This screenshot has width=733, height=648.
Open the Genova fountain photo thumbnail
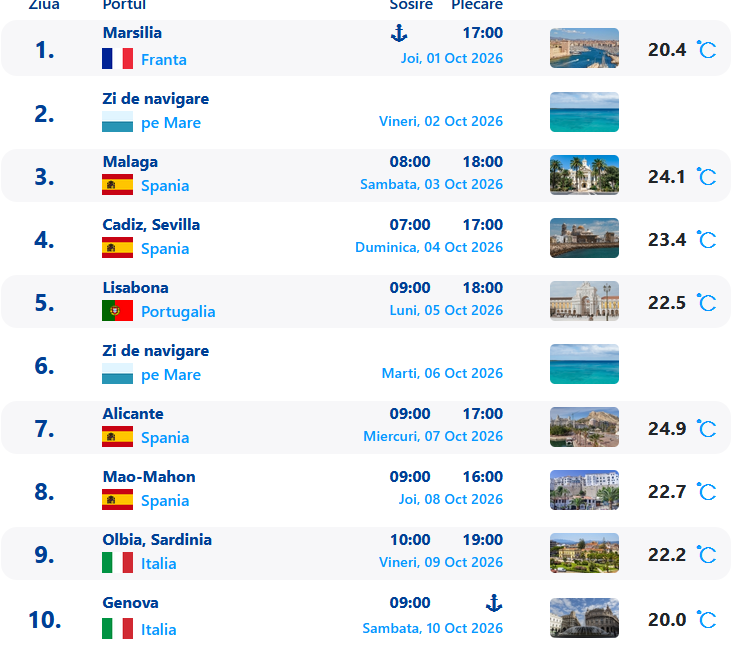(x=584, y=618)
